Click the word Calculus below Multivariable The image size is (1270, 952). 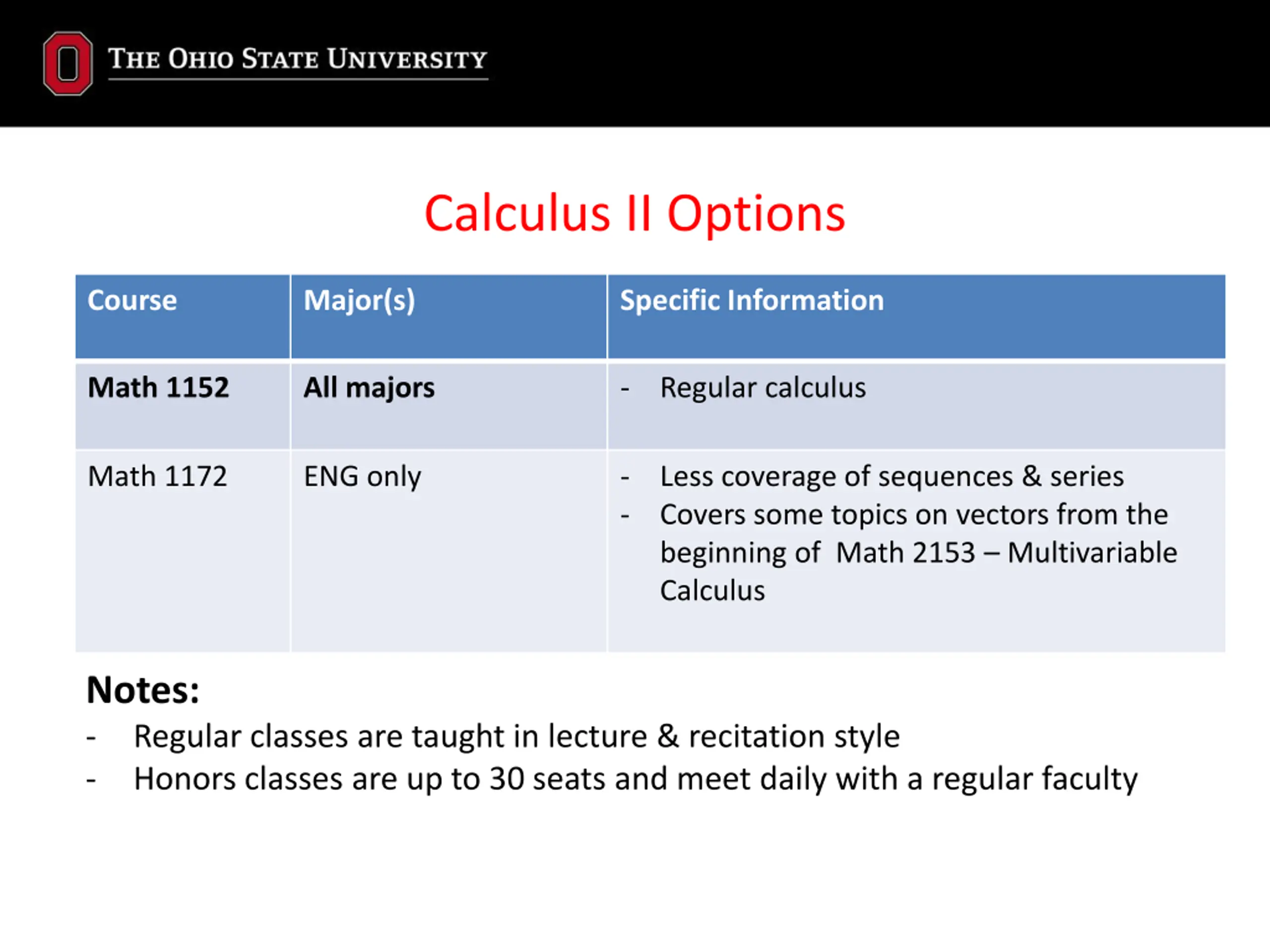tap(712, 591)
